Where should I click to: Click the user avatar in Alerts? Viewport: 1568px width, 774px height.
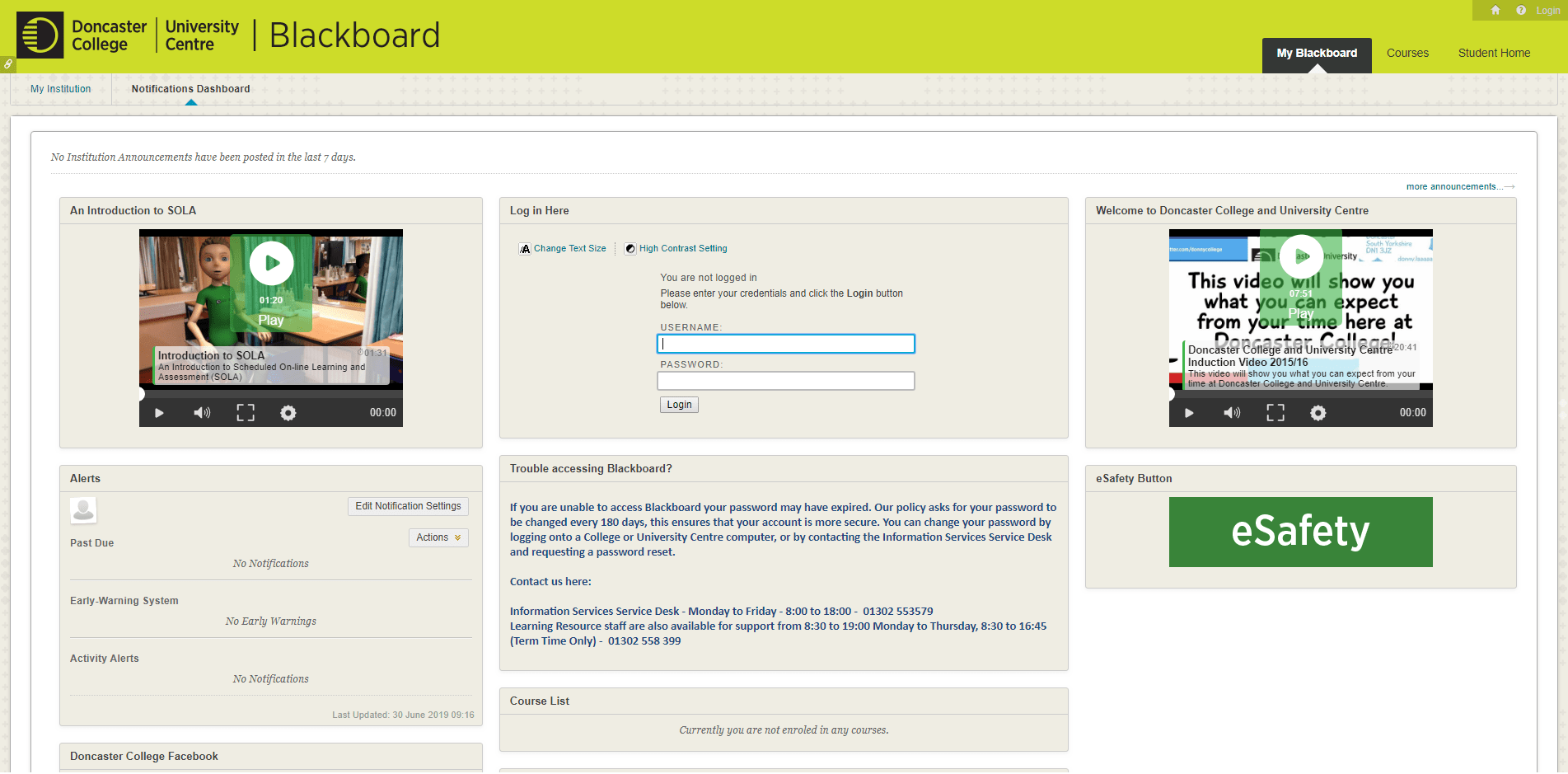point(83,511)
